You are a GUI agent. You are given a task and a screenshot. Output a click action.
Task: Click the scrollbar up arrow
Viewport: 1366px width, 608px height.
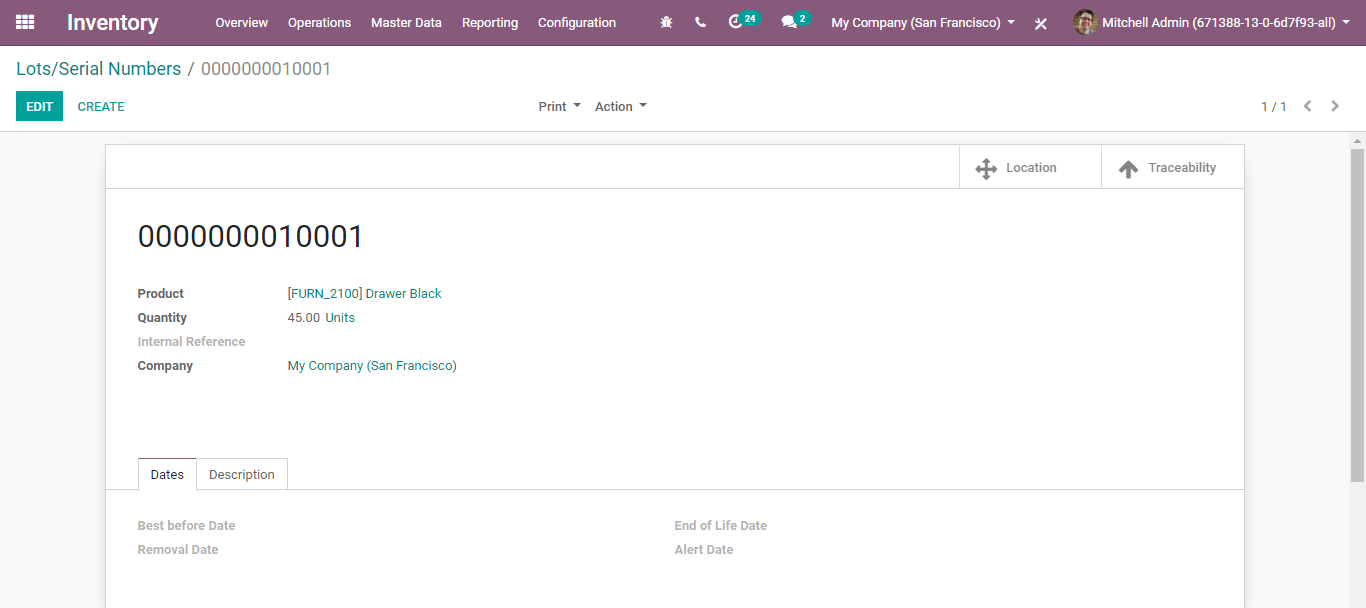click(1357, 139)
